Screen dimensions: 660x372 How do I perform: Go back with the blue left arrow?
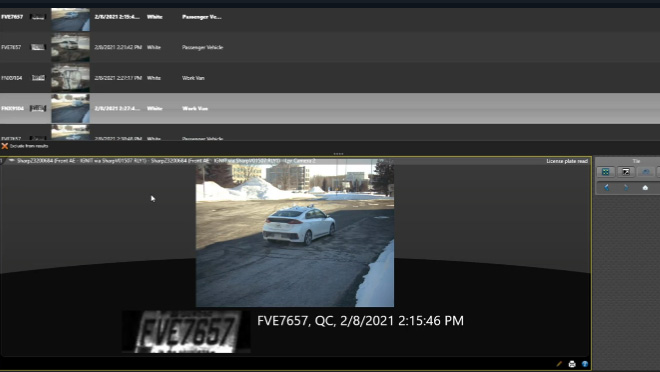[607, 188]
